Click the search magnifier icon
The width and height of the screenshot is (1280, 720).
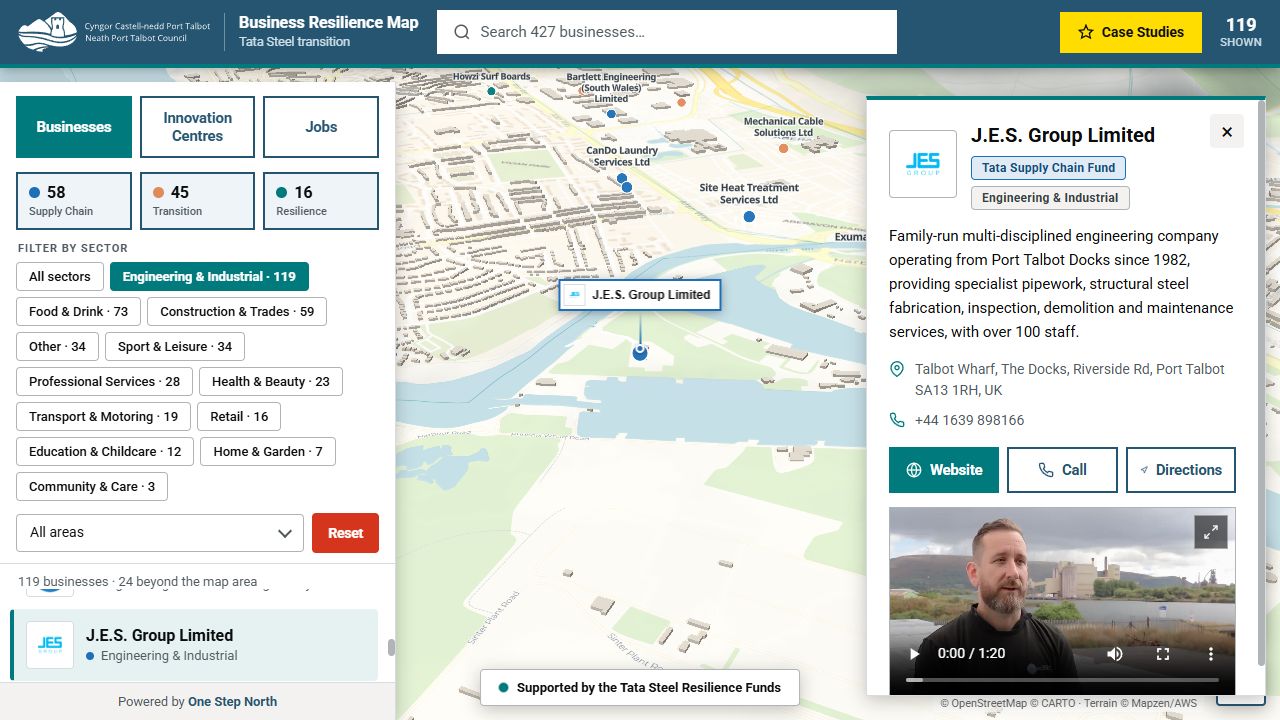[462, 32]
